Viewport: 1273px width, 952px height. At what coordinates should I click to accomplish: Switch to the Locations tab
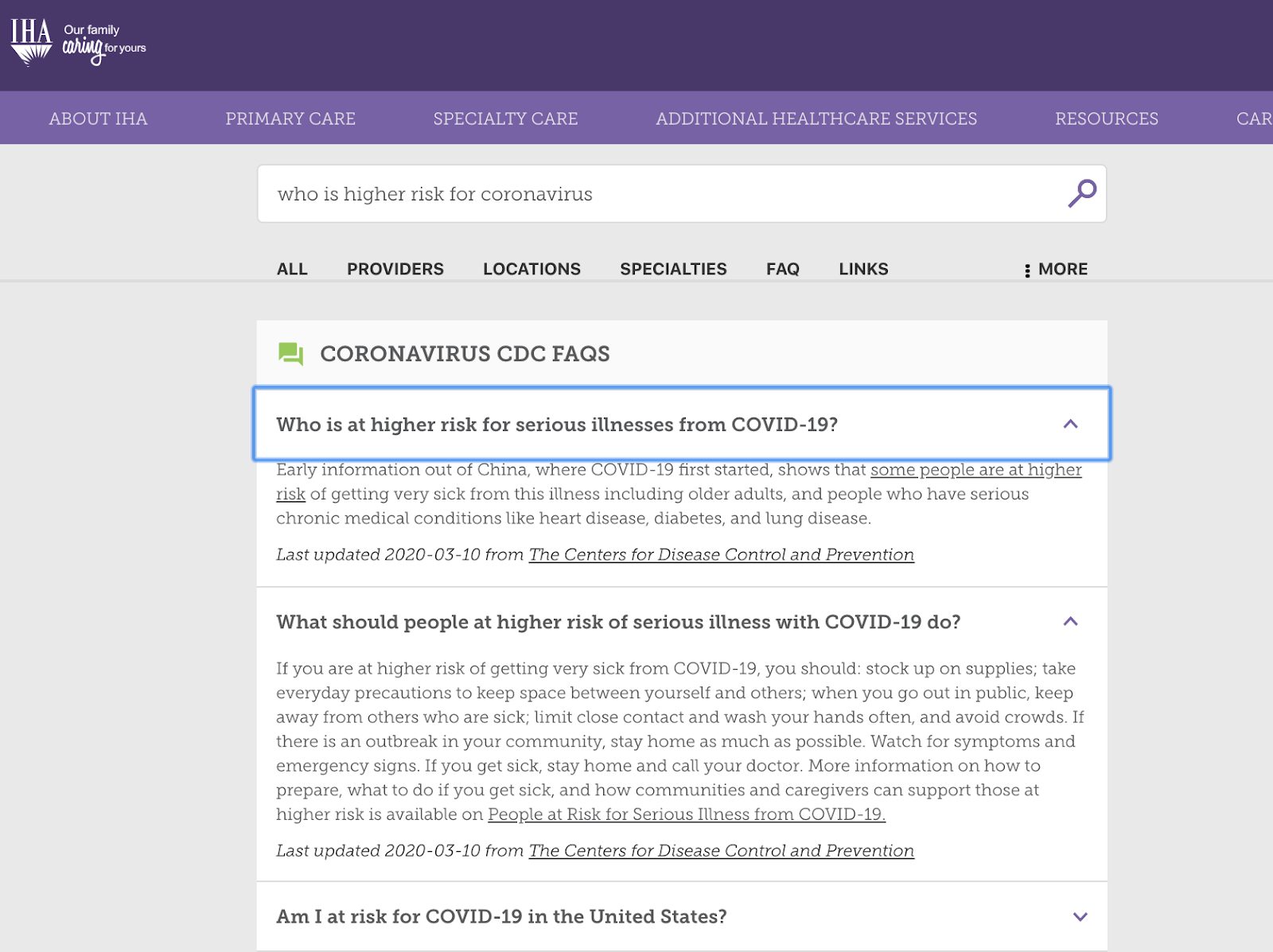[x=531, y=270]
